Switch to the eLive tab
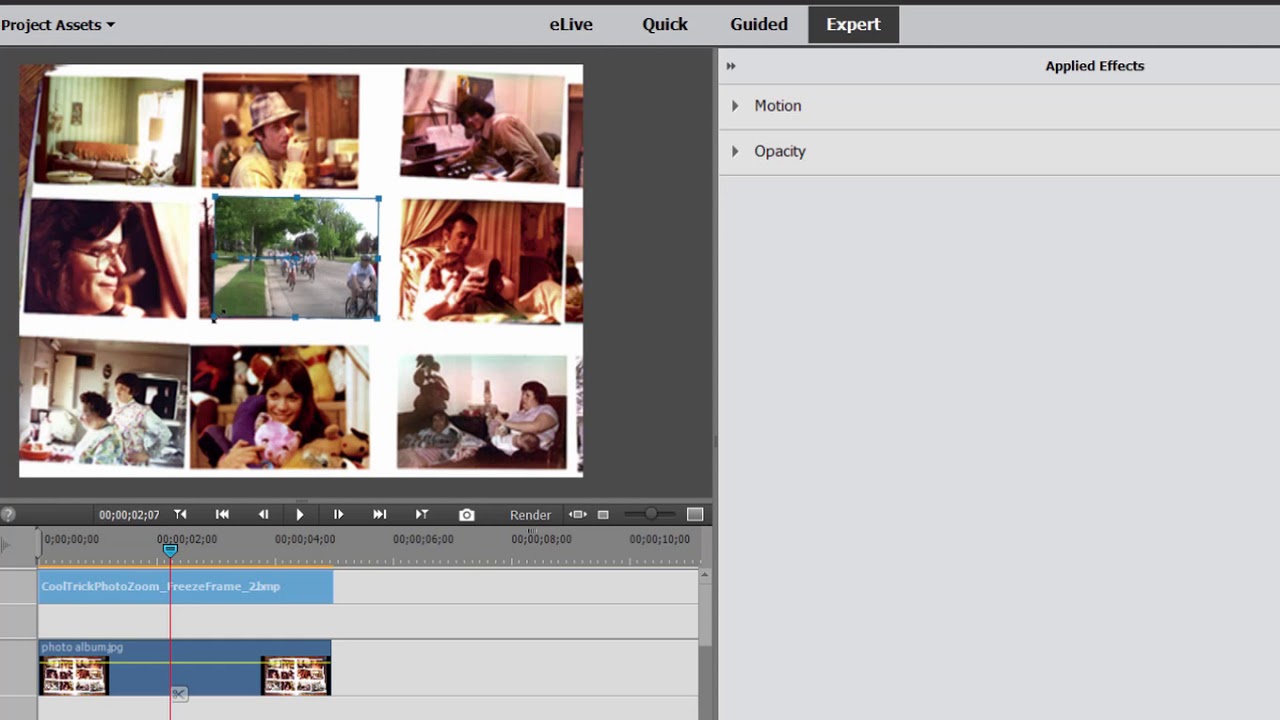This screenshot has width=1280, height=720. point(571,25)
